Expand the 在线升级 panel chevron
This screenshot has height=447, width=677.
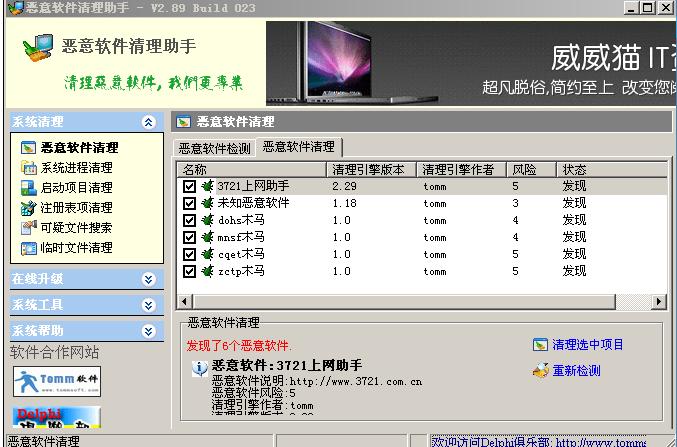click(x=149, y=280)
